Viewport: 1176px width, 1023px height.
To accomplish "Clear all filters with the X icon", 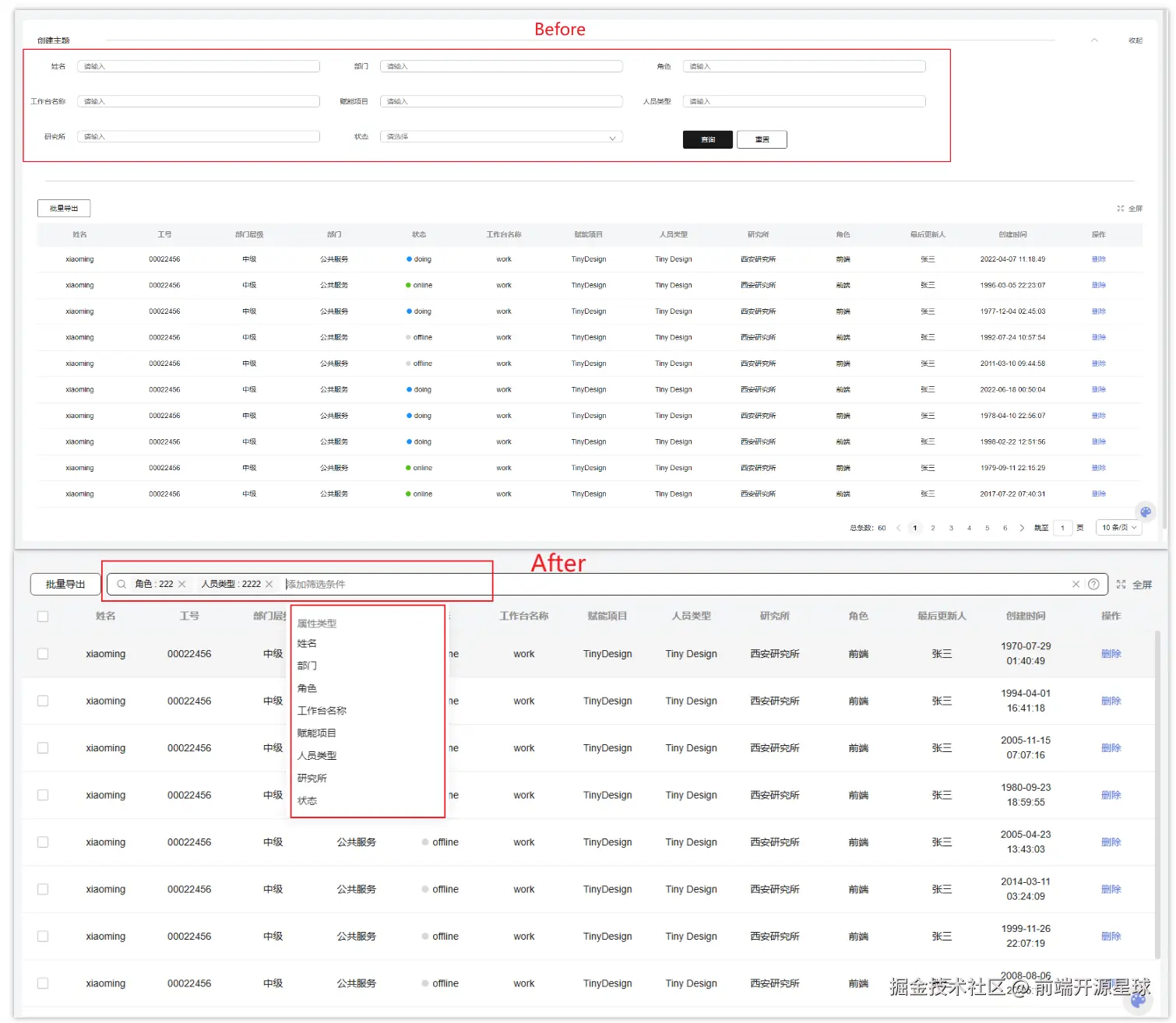I will coord(1076,584).
